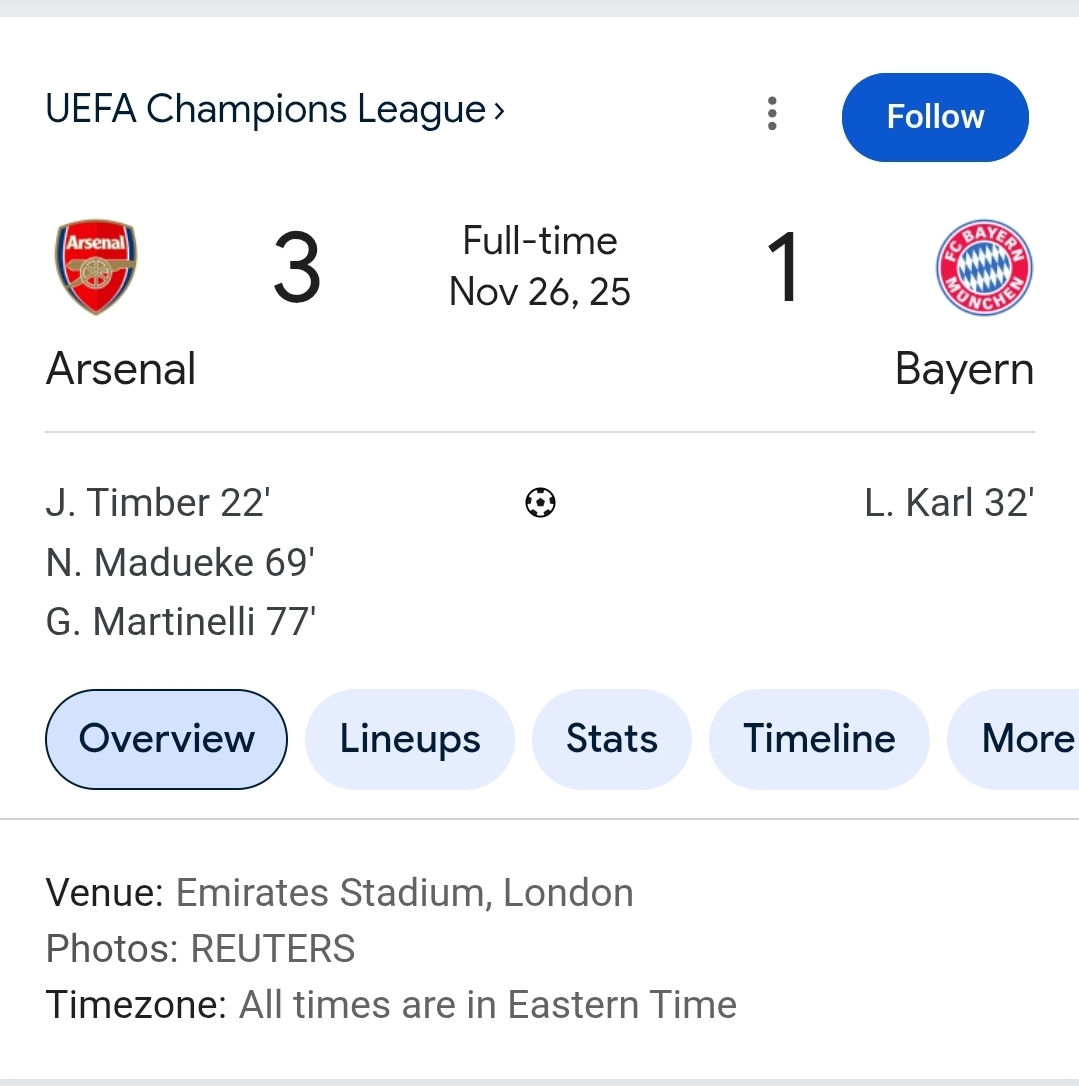View the Timeline tab

819,739
